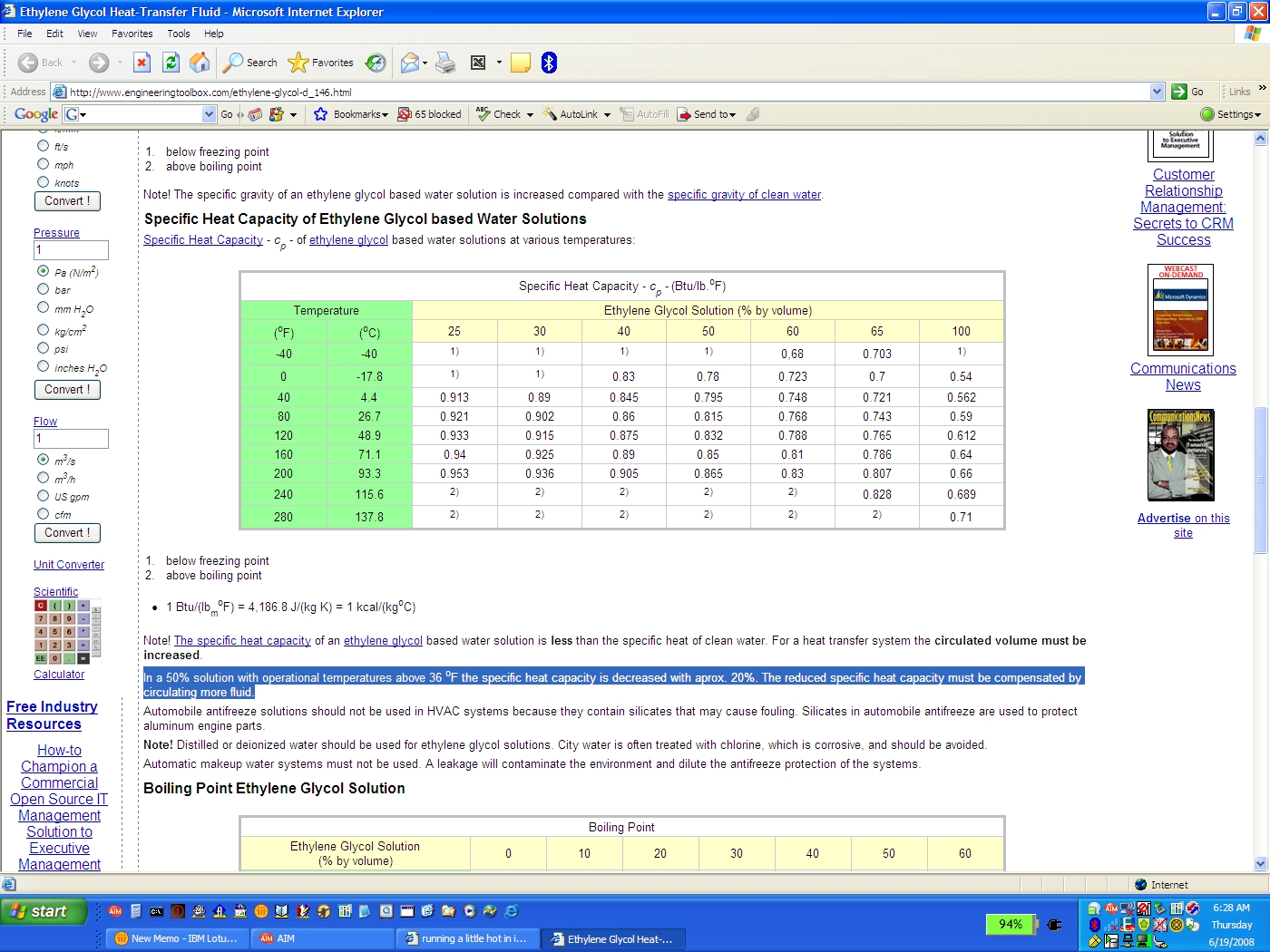Click the Stop page loading icon
The height and width of the screenshot is (952, 1270).
(142, 63)
